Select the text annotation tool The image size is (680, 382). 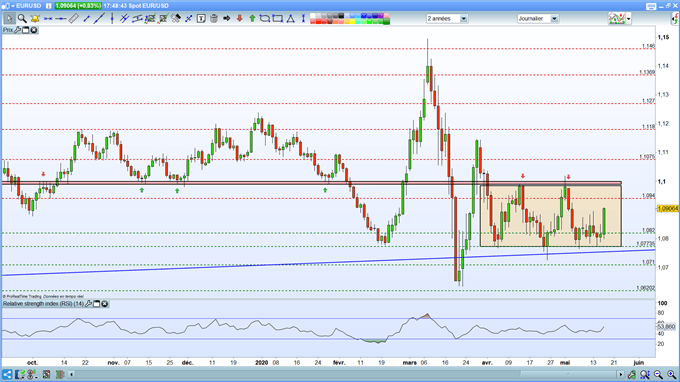[x=201, y=18]
